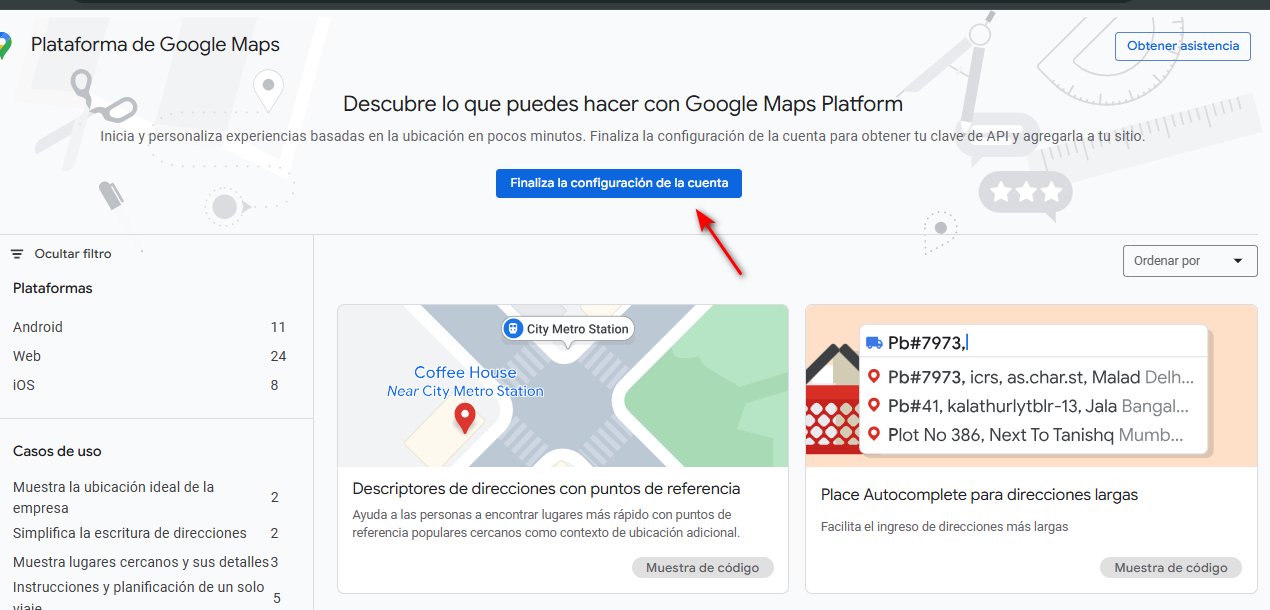
Task: Click the count 11 beside Android
Action: click(x=278, y=327)
